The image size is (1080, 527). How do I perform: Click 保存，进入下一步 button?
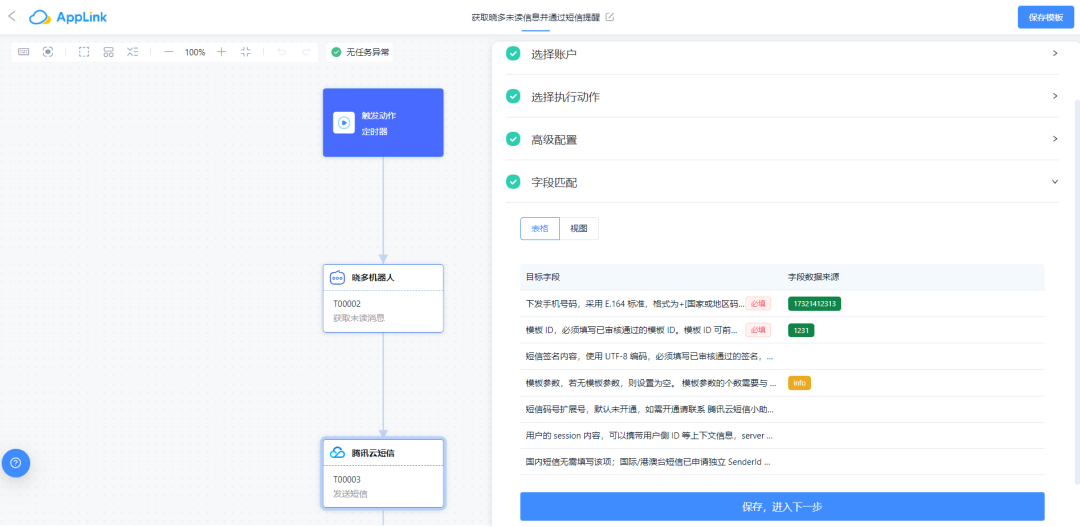click(x=782, y=506)
